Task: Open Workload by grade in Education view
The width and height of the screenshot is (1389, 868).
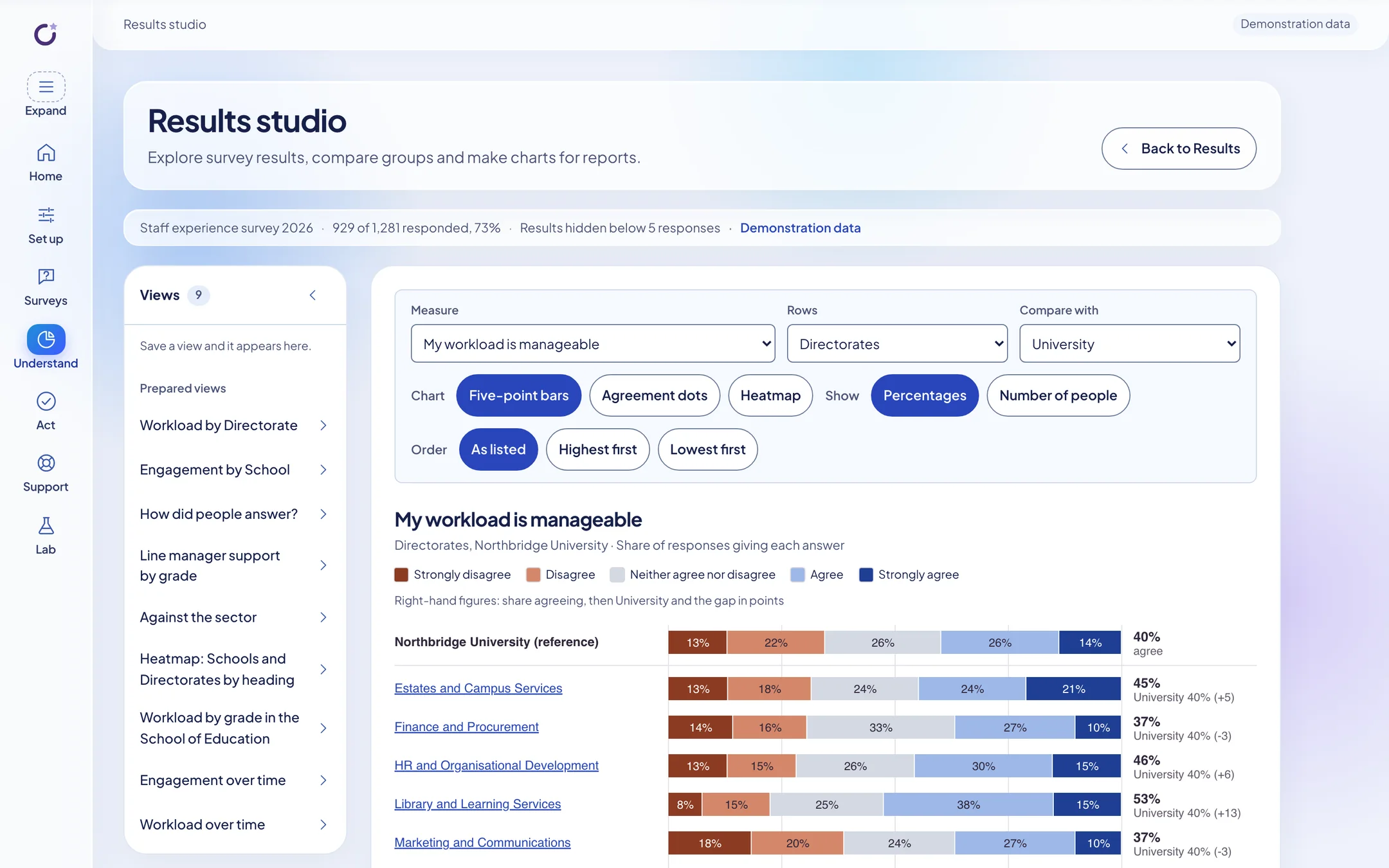Action: (234, 728)
